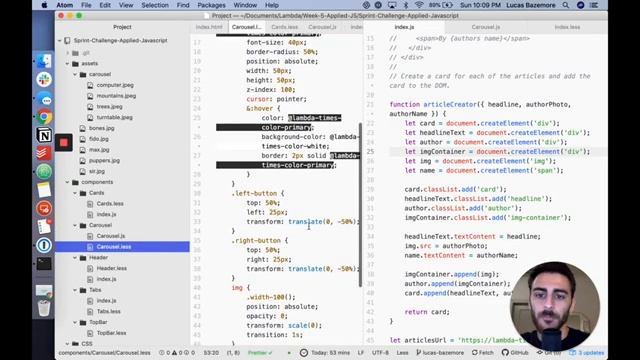The height and width of the screenshot is (360, 640).
Task: Open Finder from the Dock
Action: point(44,61)
